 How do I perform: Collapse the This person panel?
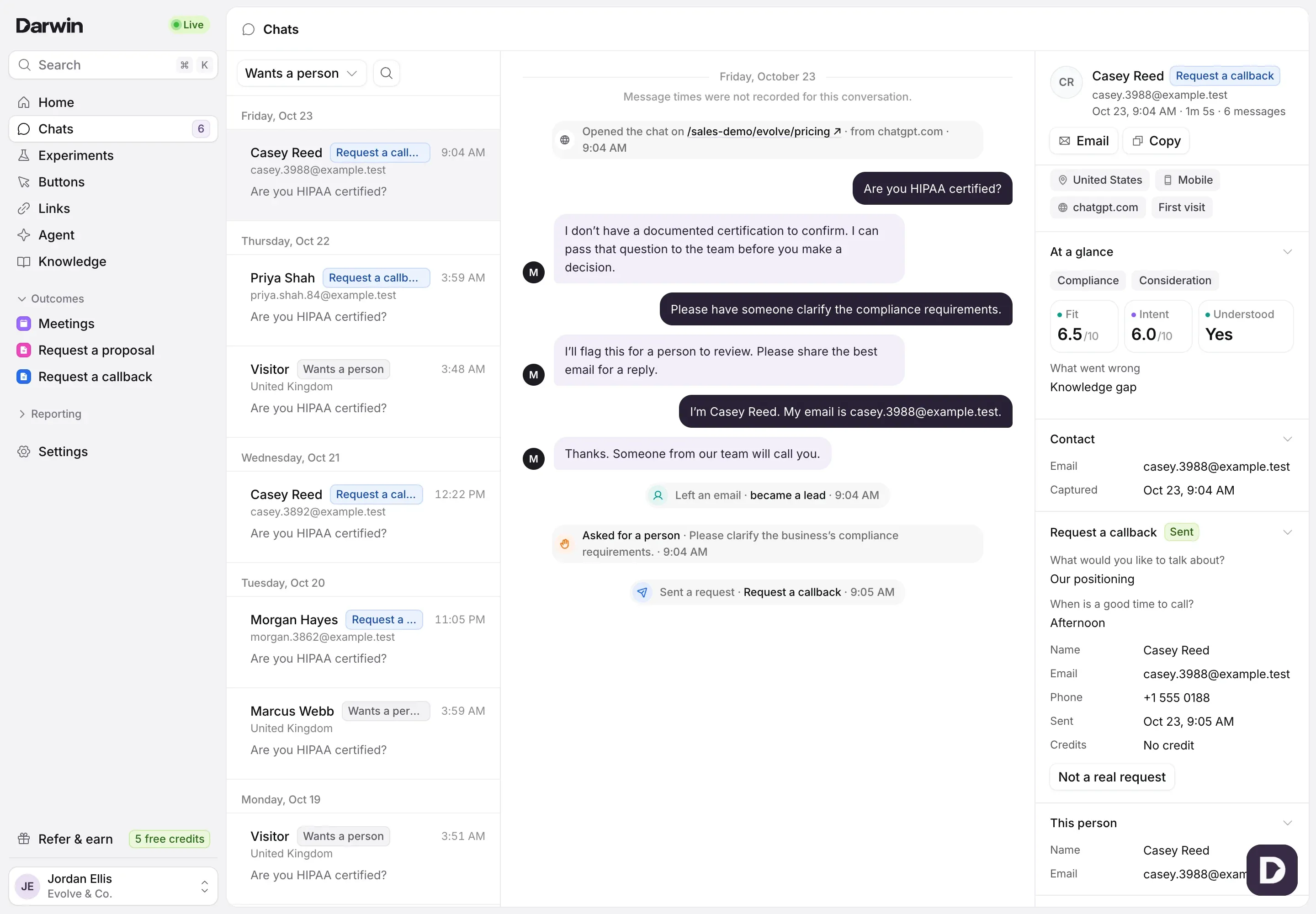tap(1287, 823)
